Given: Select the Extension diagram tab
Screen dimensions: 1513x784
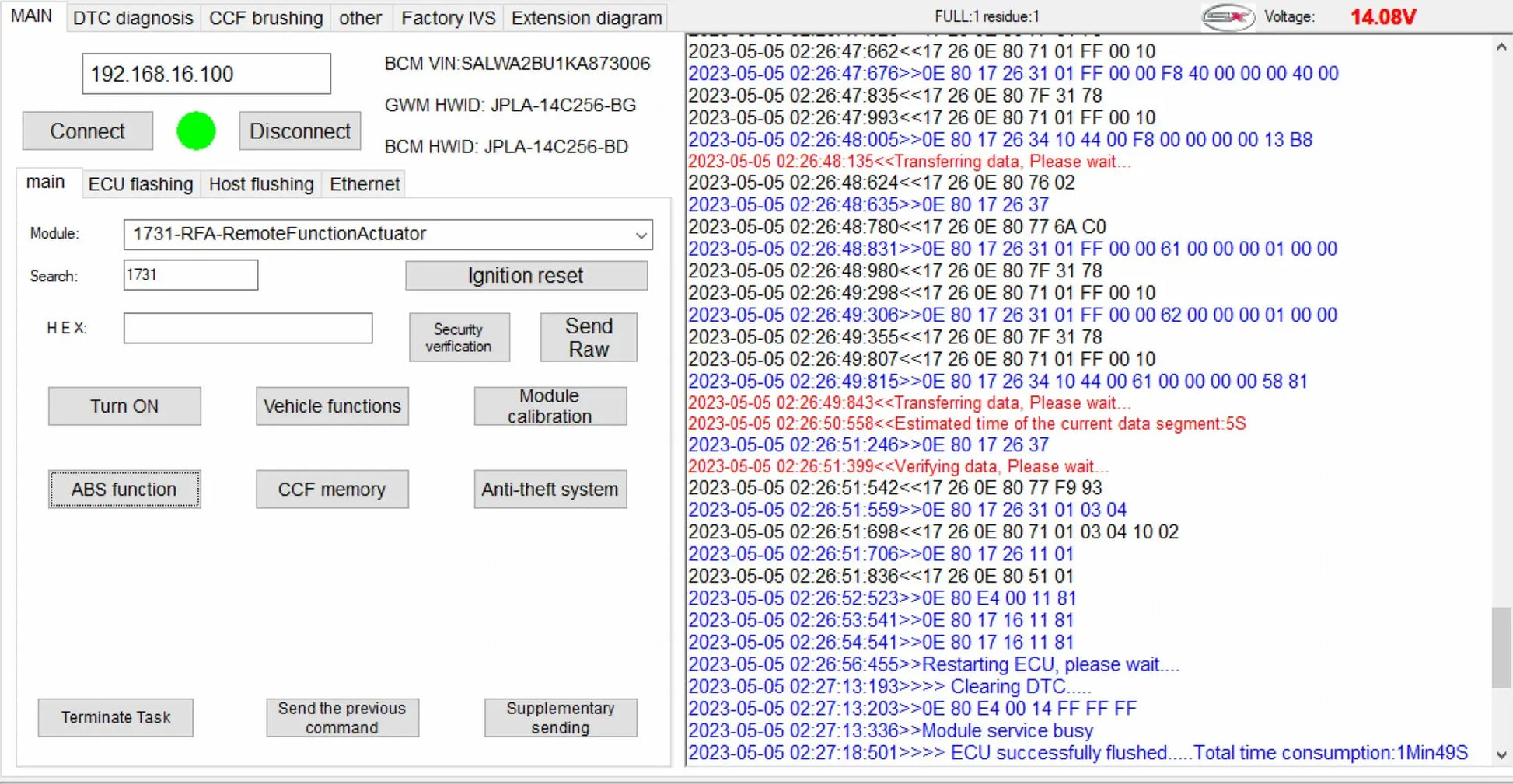Looking at the screenshot, I should [x=585, y=17].
